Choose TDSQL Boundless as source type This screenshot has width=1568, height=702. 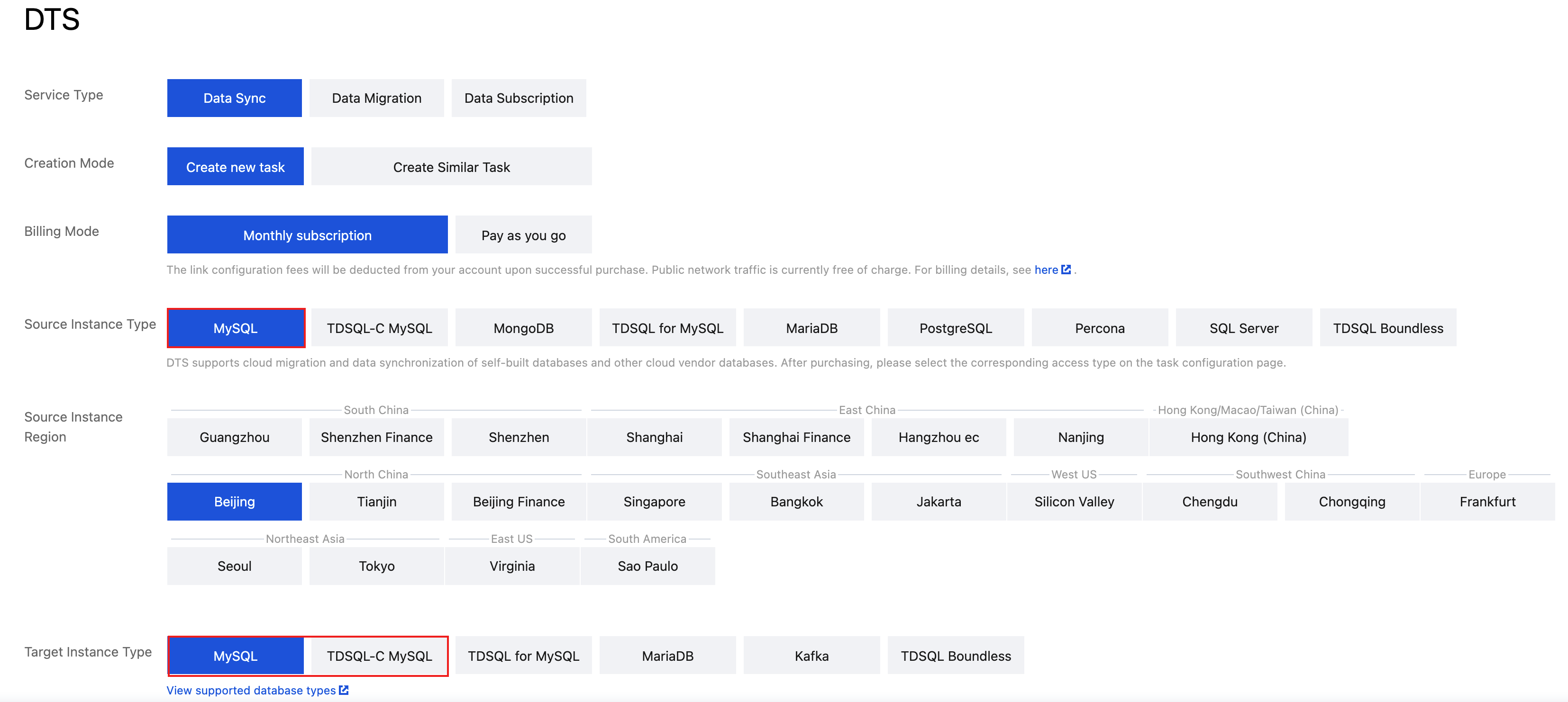pyautogui.click(x=1387, y=328)
